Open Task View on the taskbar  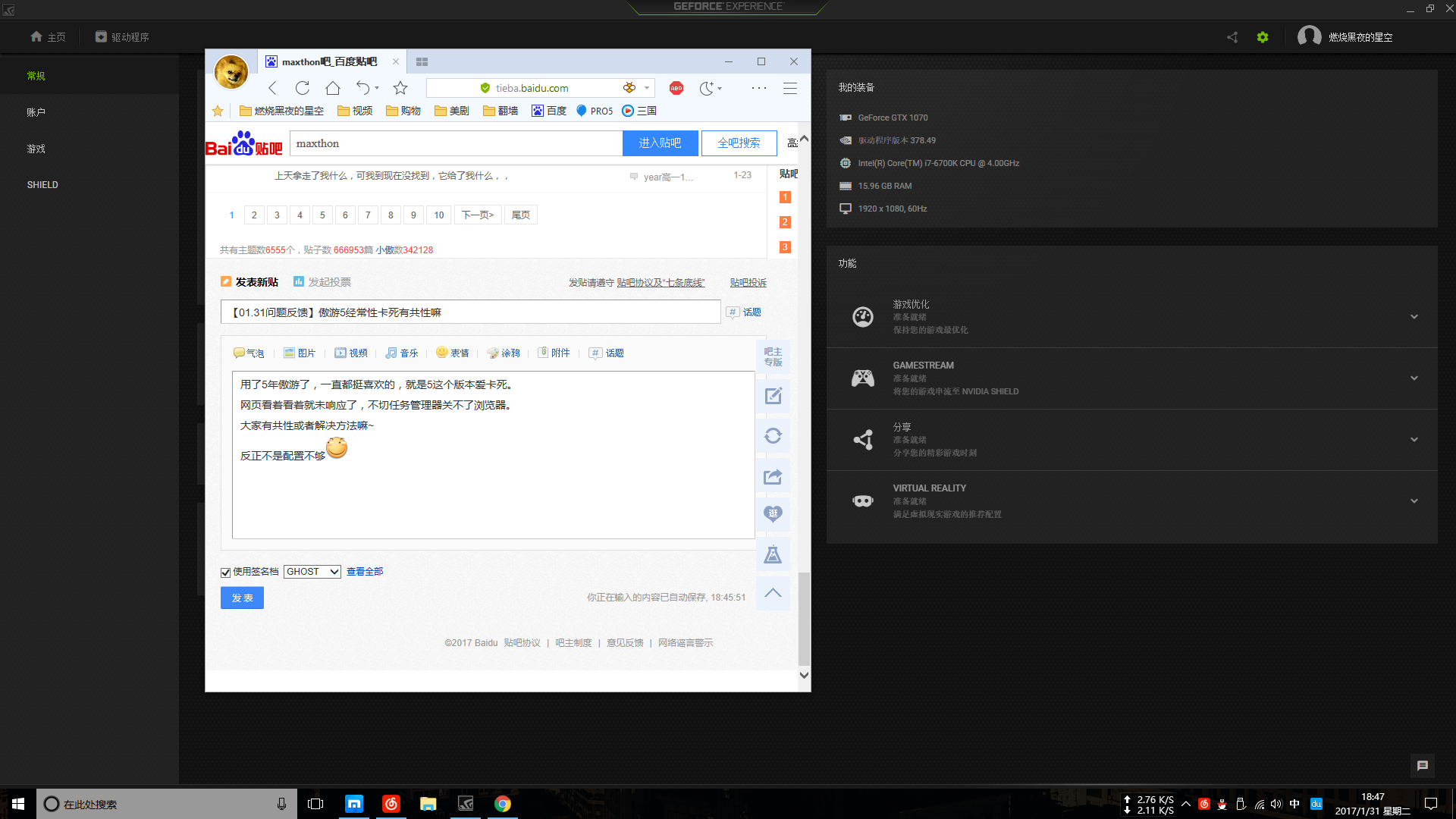point(315,804)
